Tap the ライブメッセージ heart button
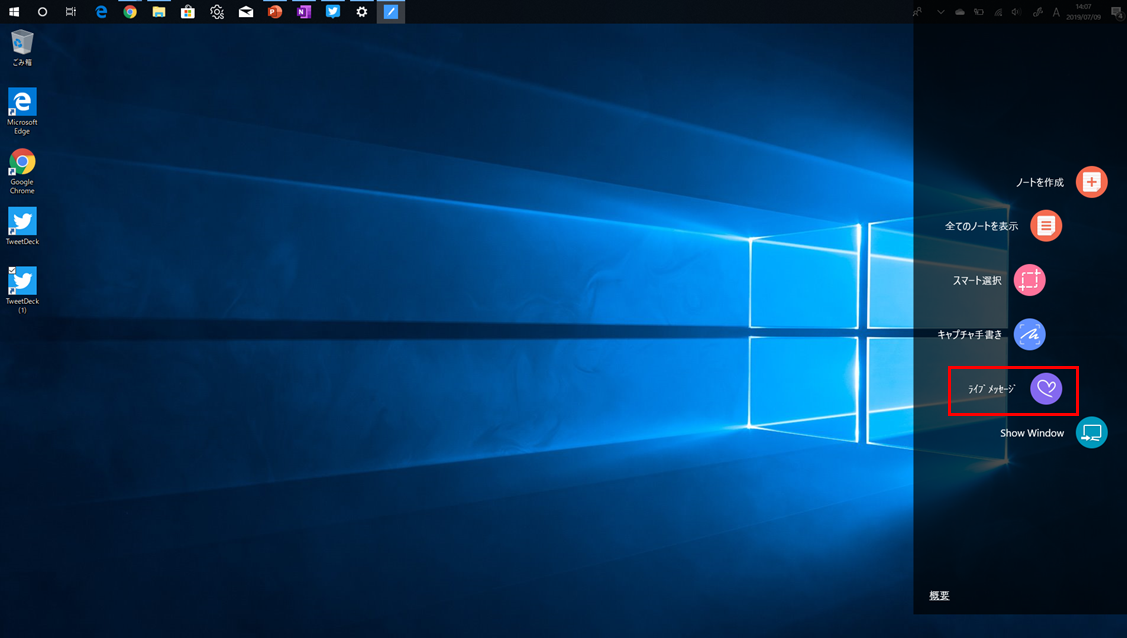This screenshot has width=1127, height=638. pyautogui.click(x=1046, y=389)
